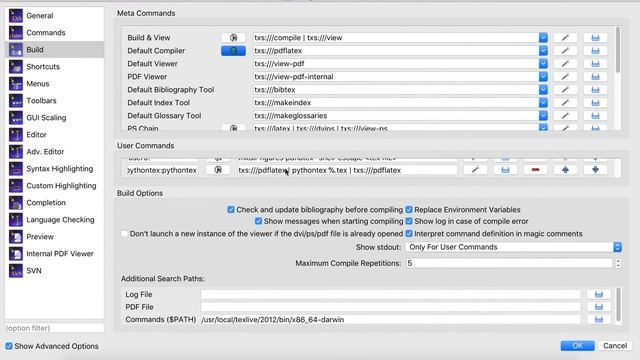The height and width of the screenshot is (360, 640).
Task: Open Default Glossary Tool dropdown arrow
Action: (543, 116)
